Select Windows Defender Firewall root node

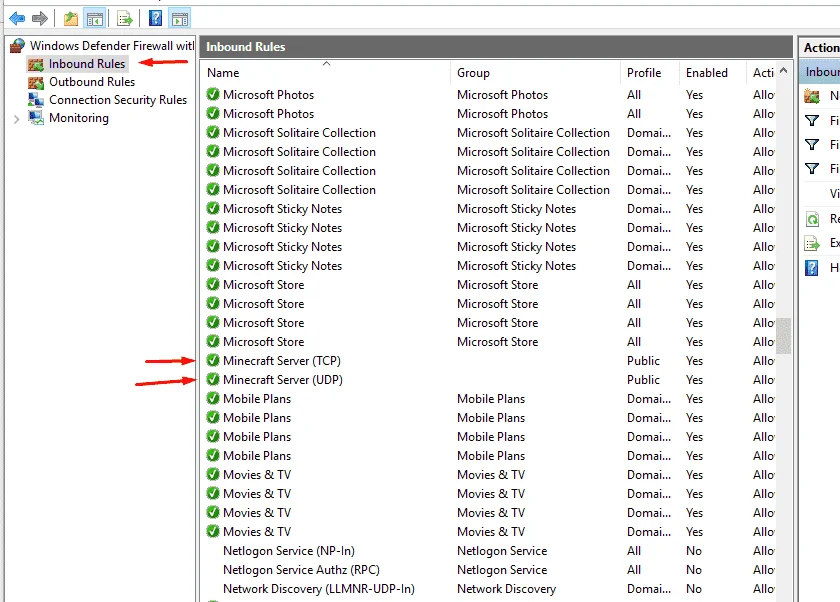(x=102, y=46)
